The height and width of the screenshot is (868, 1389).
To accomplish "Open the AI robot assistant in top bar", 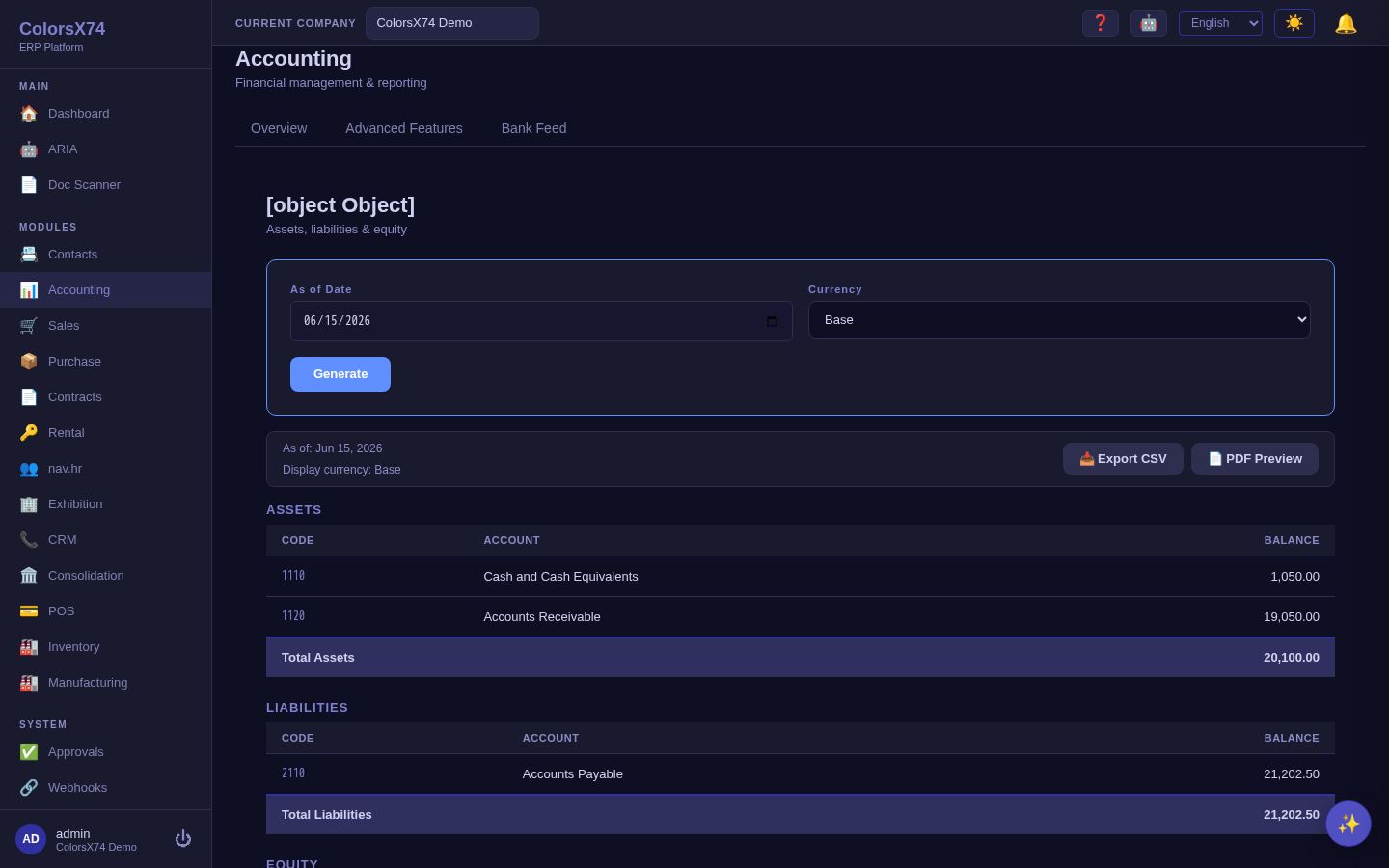I will click(x=1149, y=23).
